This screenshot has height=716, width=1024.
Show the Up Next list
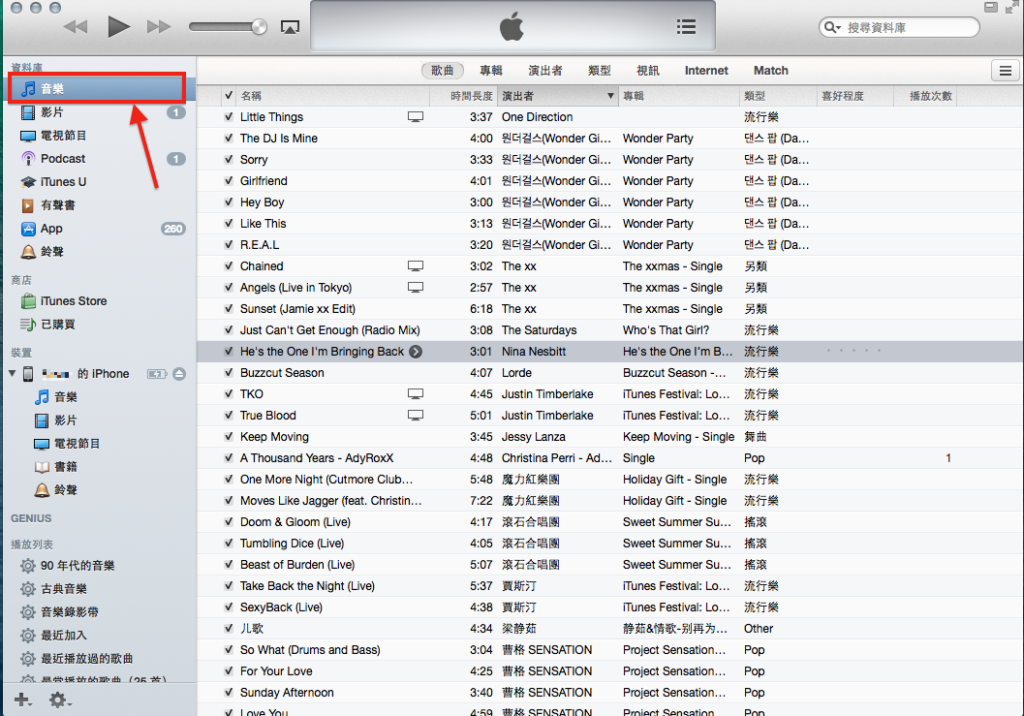coord(686,27)
